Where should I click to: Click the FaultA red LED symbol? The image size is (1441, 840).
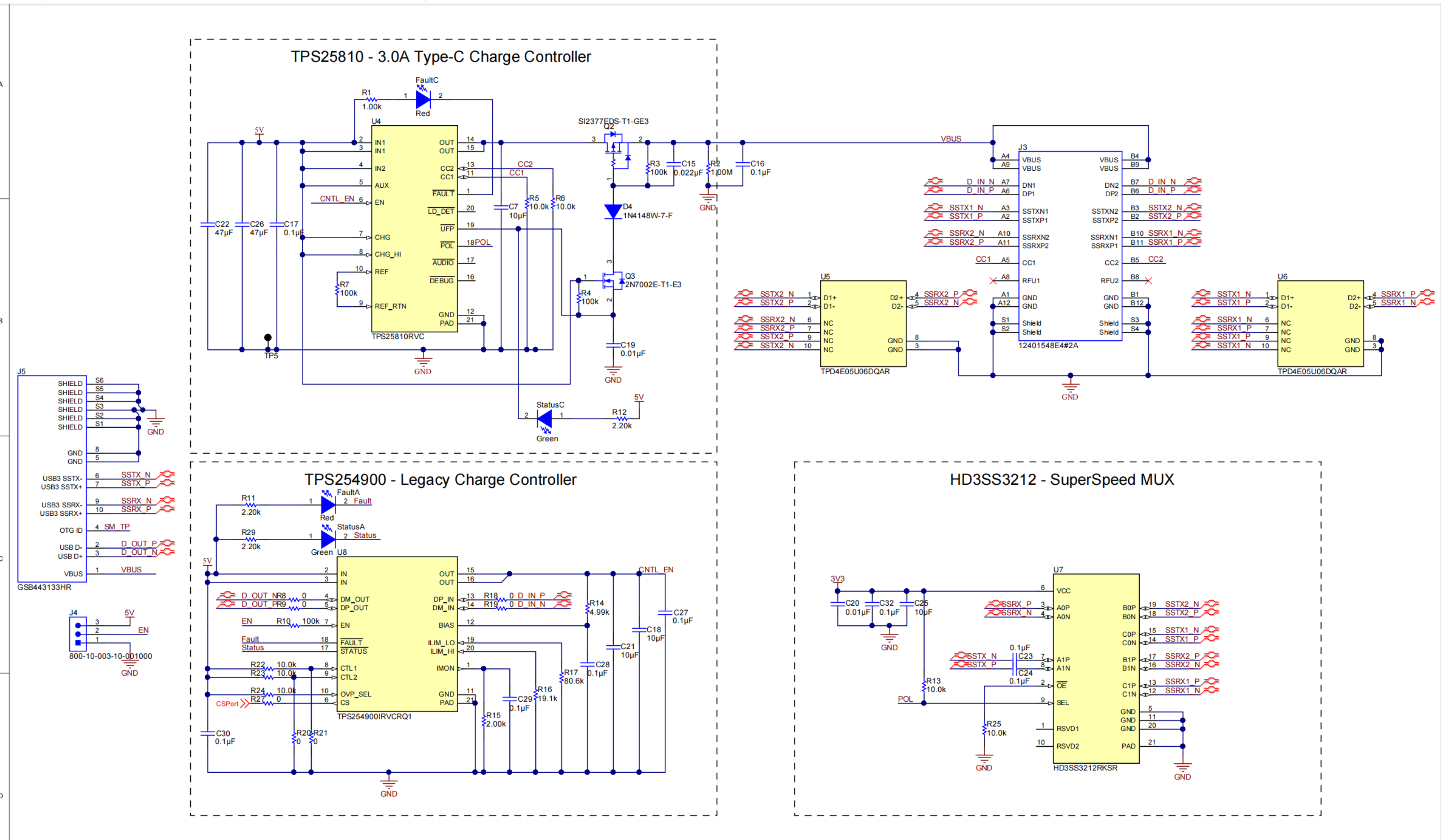click(328, 504)
